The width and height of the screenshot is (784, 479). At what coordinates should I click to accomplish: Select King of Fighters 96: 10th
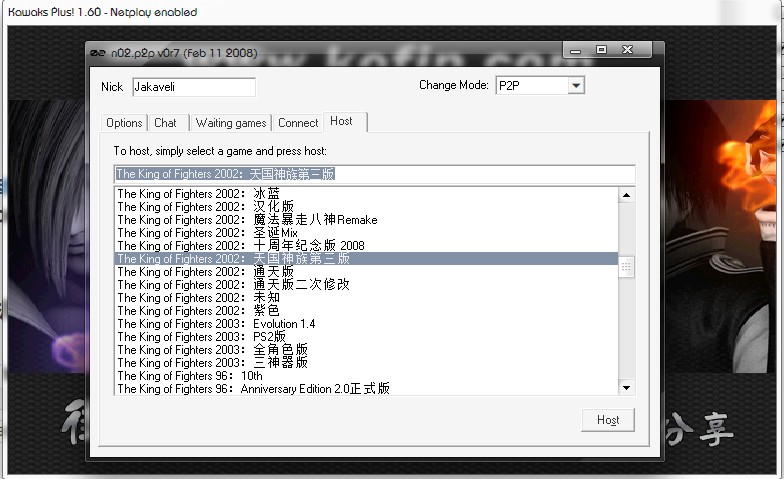[x=366, y=376]
